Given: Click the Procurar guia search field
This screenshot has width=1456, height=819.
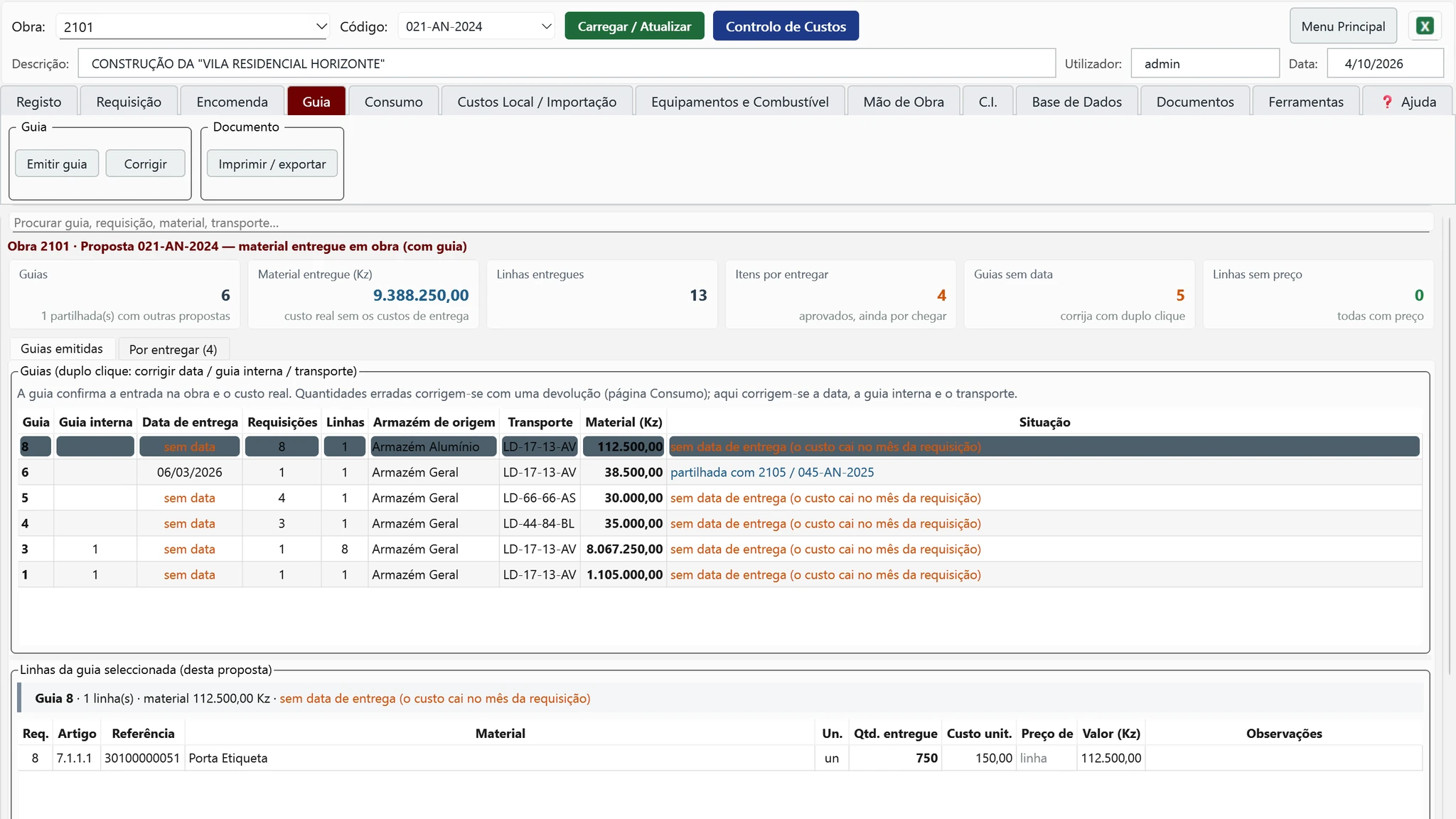Looking at the screenshot, I should [721, 223].
